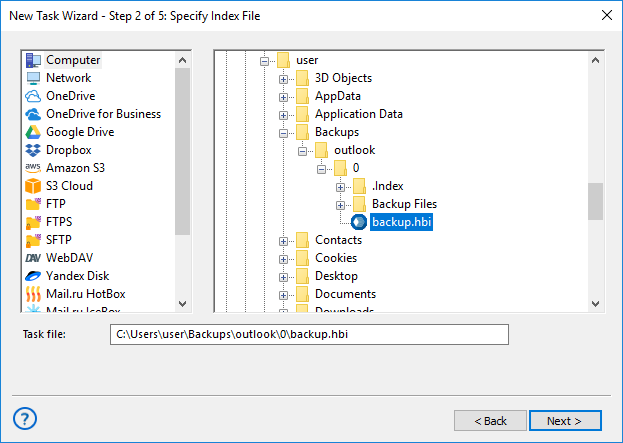Image resolution: width=623 pixels, height=443 pixels.
Task: Choose Google Drive label
Action: (80, 132)
